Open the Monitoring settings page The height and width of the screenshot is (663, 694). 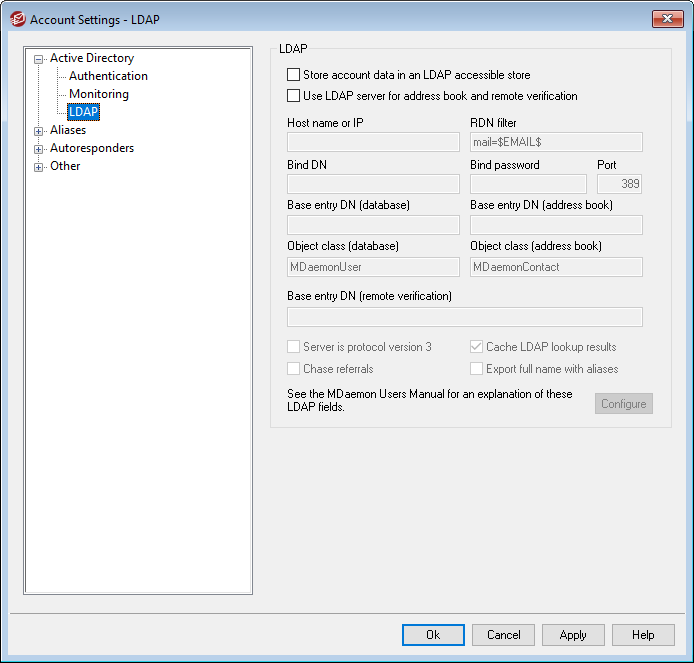coord(98,94)
